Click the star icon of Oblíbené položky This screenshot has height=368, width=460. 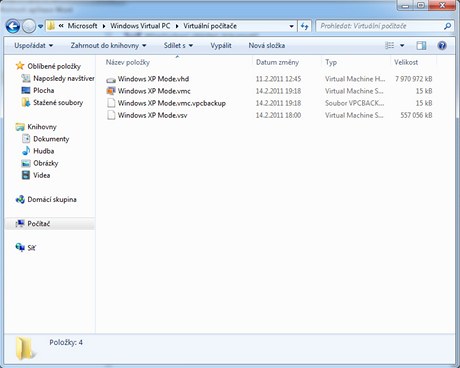(20, 66)
